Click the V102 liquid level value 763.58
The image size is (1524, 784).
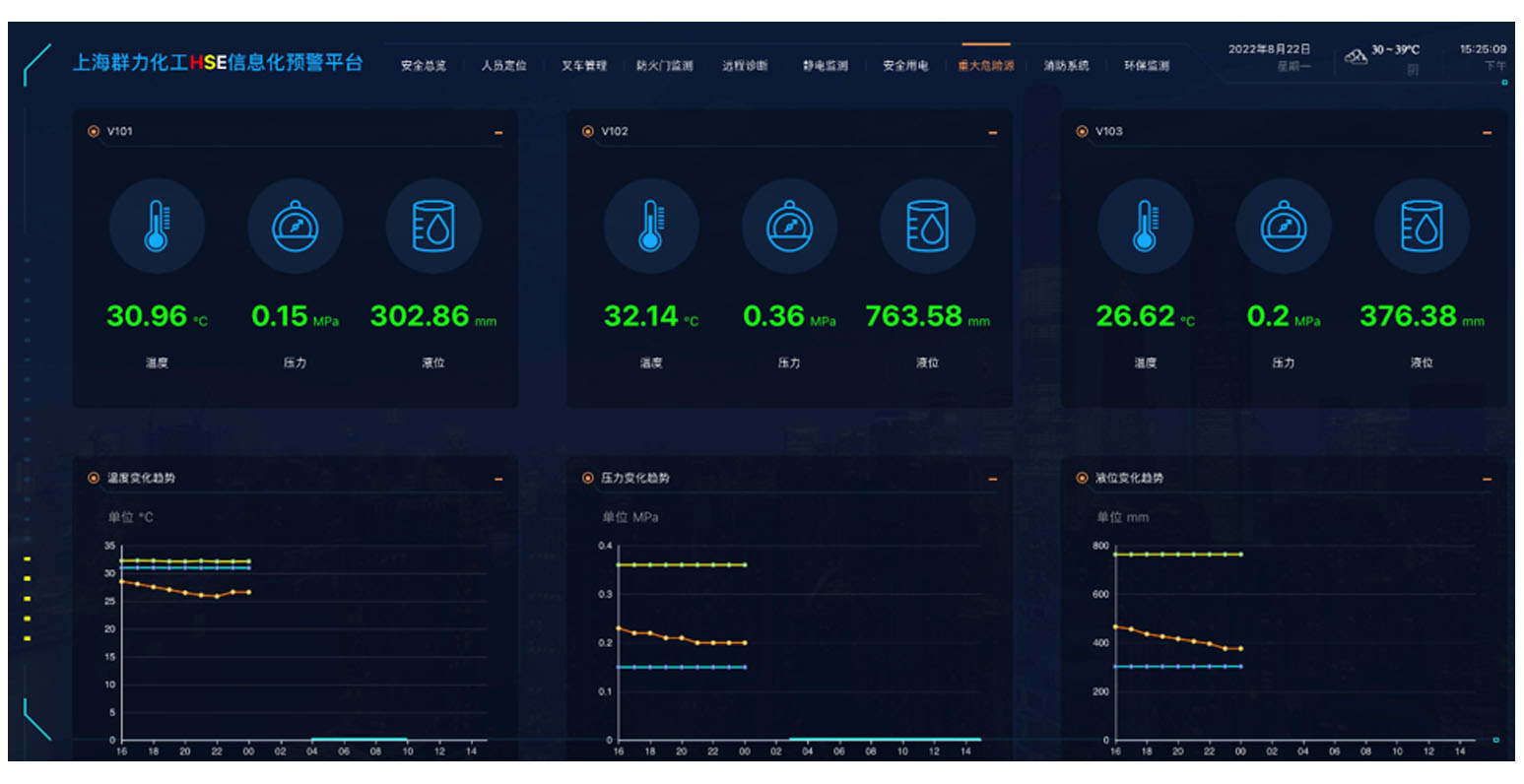point(914,316)
